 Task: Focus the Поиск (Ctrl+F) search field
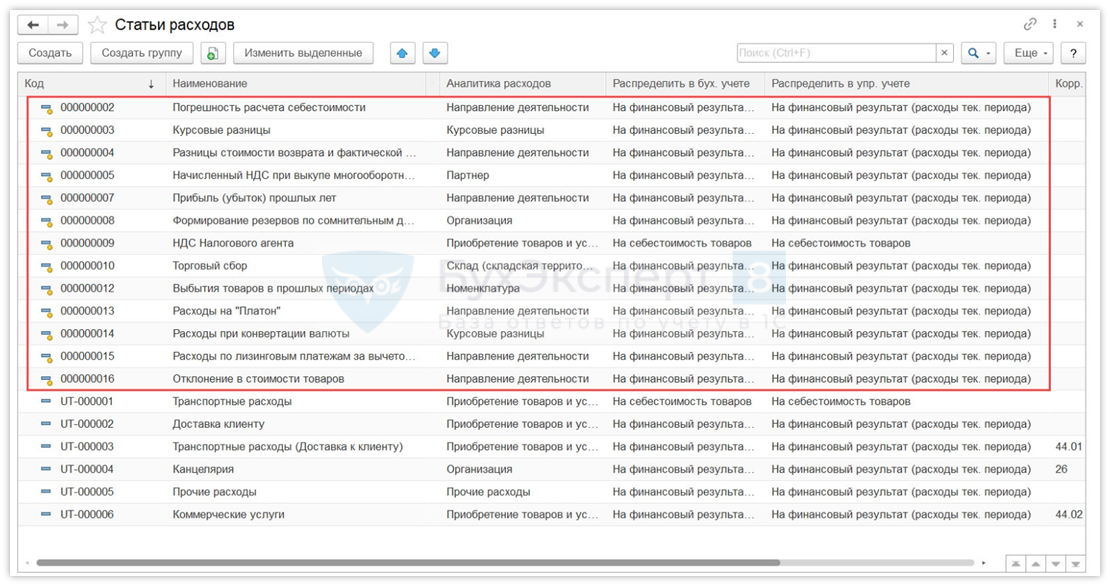[x=836, y=53]
